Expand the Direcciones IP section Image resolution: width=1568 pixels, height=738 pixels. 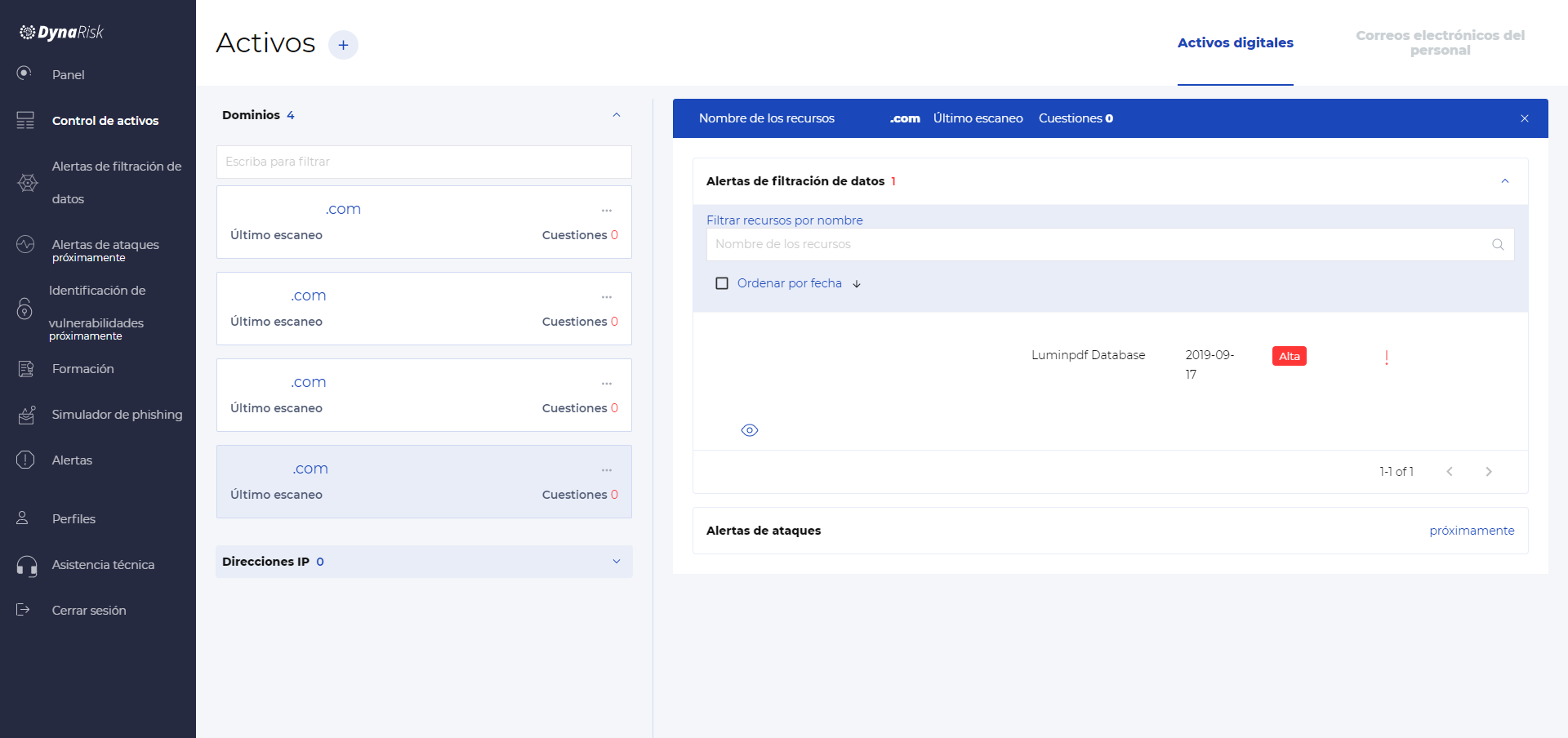pos(617,562)
